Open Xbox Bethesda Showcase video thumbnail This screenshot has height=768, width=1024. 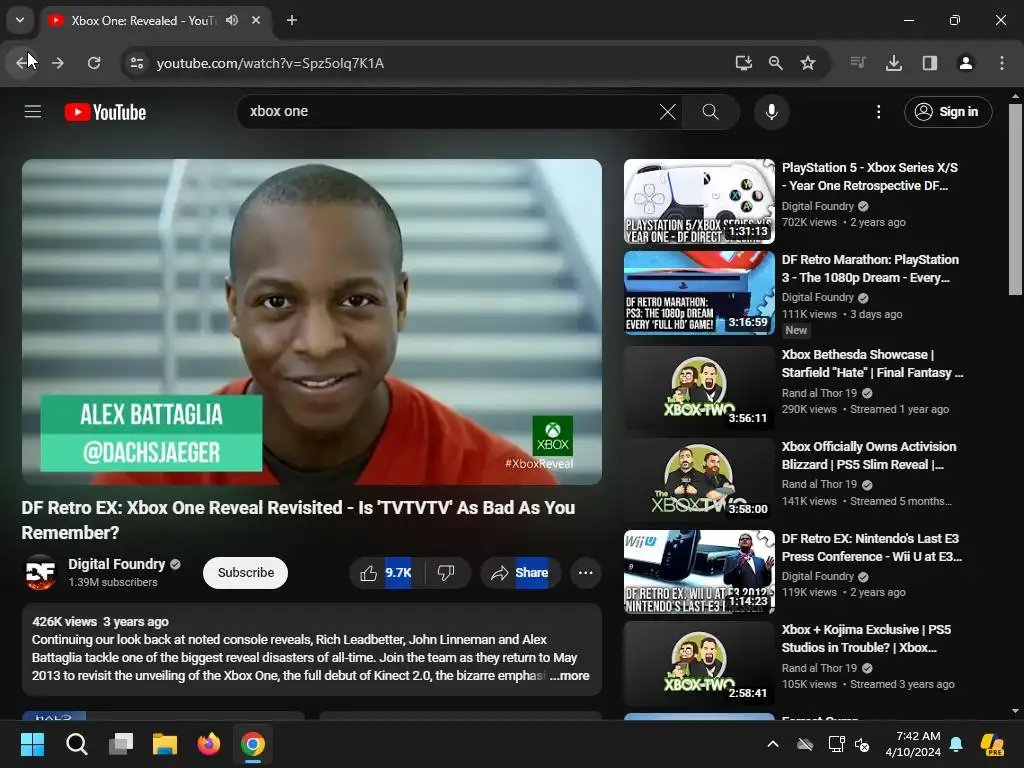click(x=699, y=388)
